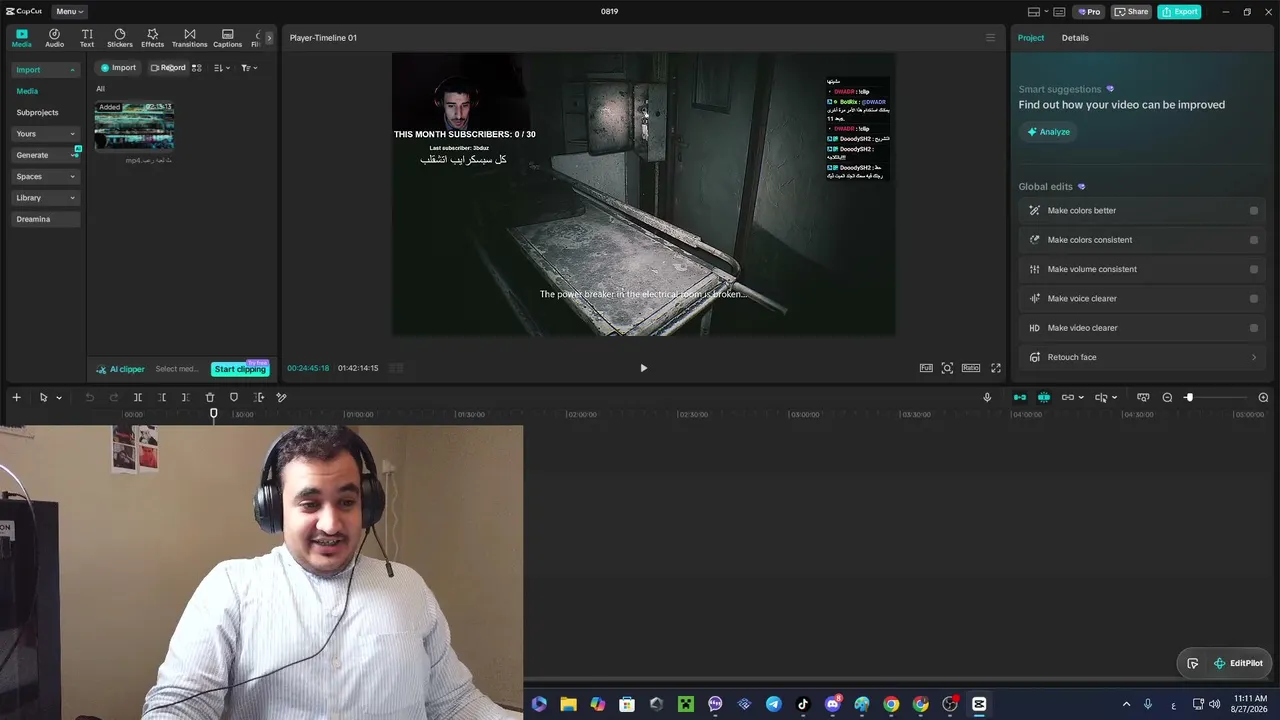Image resolution: width=1280 pixels, height=720 pixels.
Task: Click the Redo arrow
Action: click(x=113, y=397)
